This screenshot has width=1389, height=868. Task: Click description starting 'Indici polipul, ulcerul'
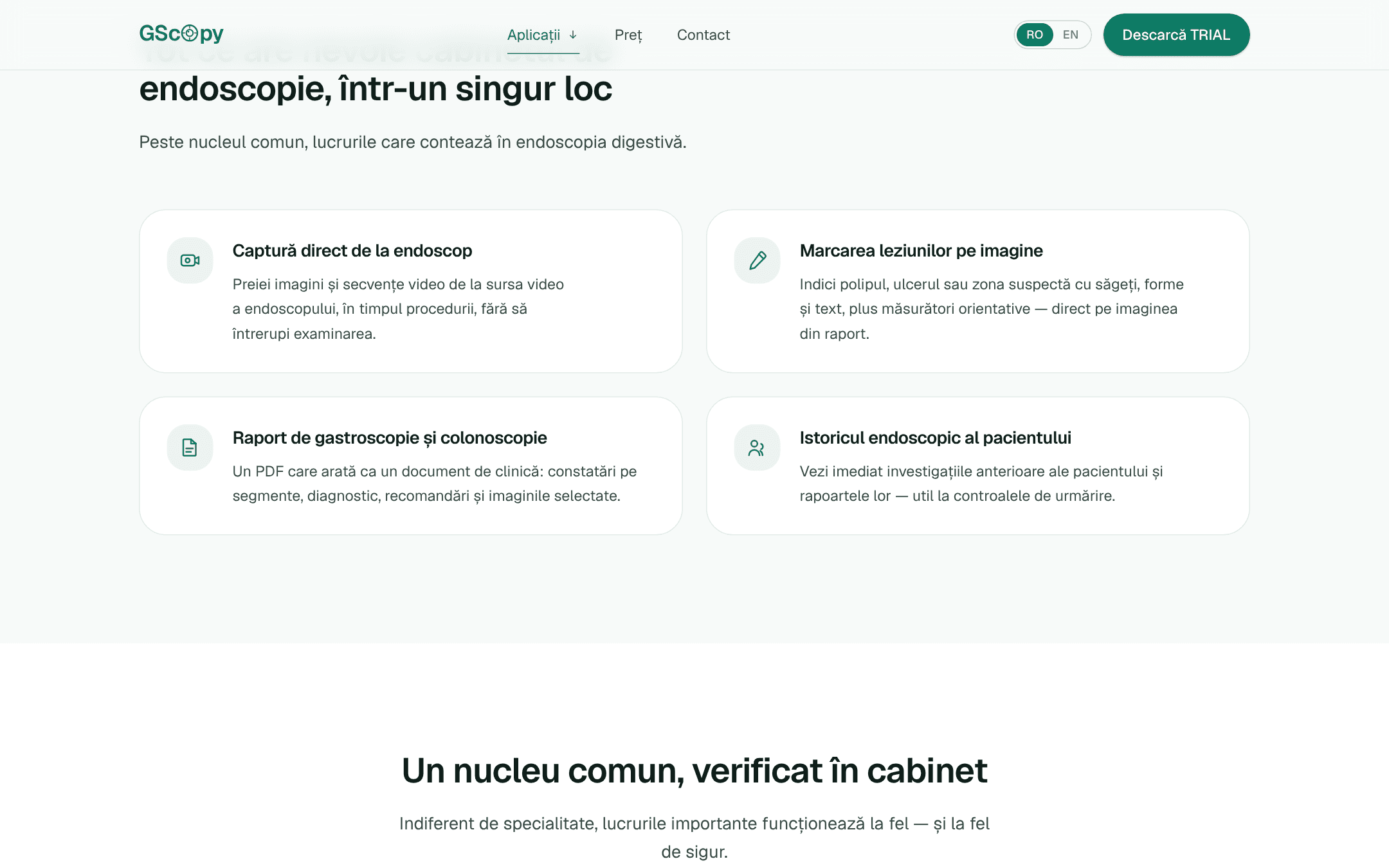(991, 309)
